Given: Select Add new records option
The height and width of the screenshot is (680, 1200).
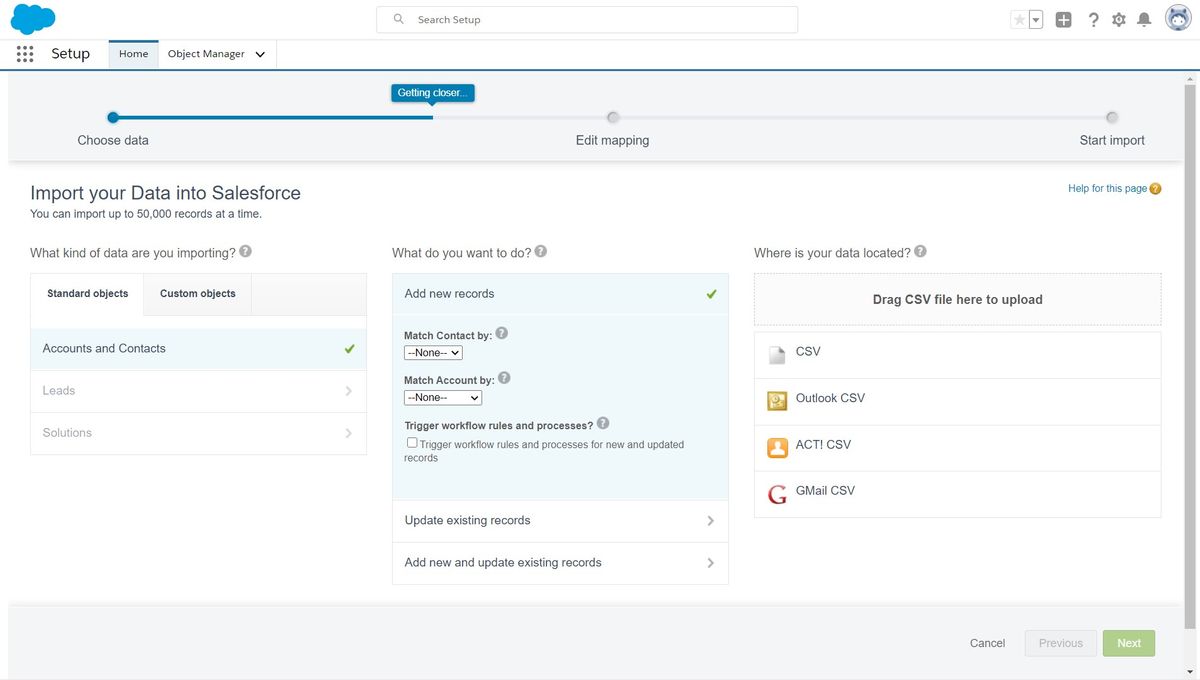Looking at the screenshot, I should (x=560, y=294).
